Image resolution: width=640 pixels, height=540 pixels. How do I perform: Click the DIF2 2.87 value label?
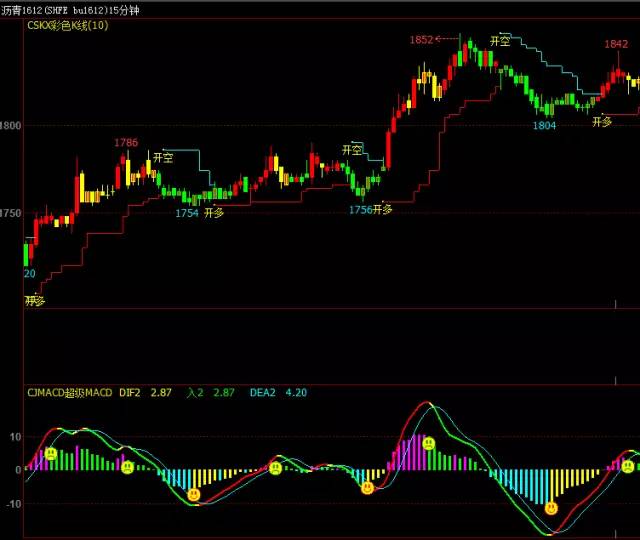(145, 393)
